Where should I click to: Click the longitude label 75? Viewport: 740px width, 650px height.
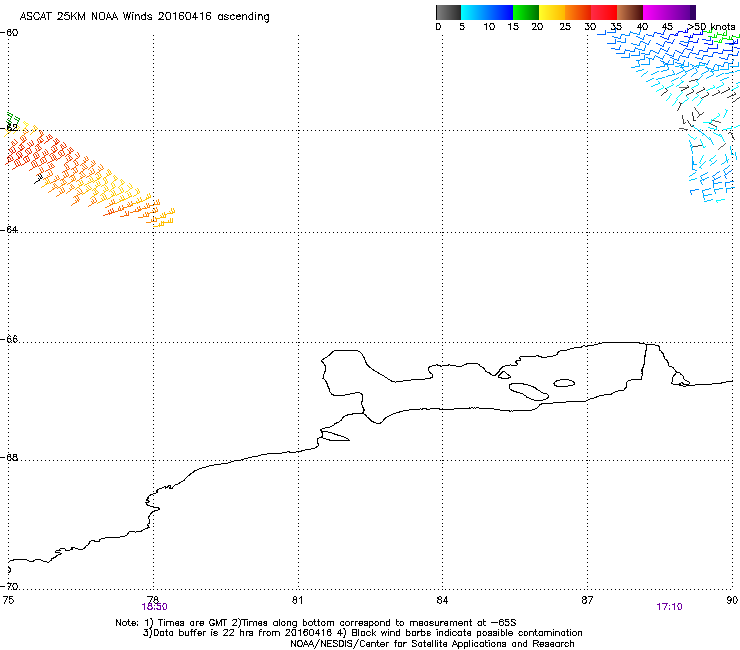click(x=8, y=600)
